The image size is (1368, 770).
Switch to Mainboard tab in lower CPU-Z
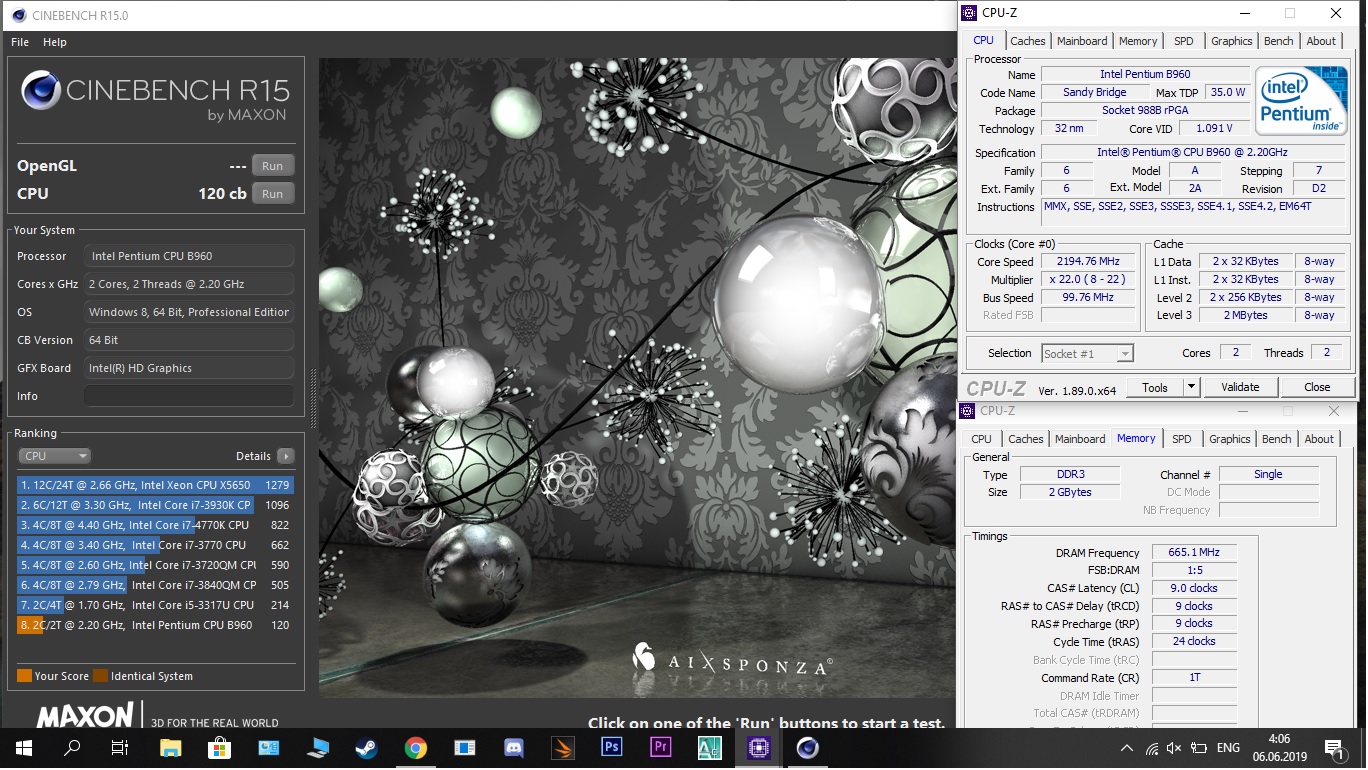tap(1080, 439)
